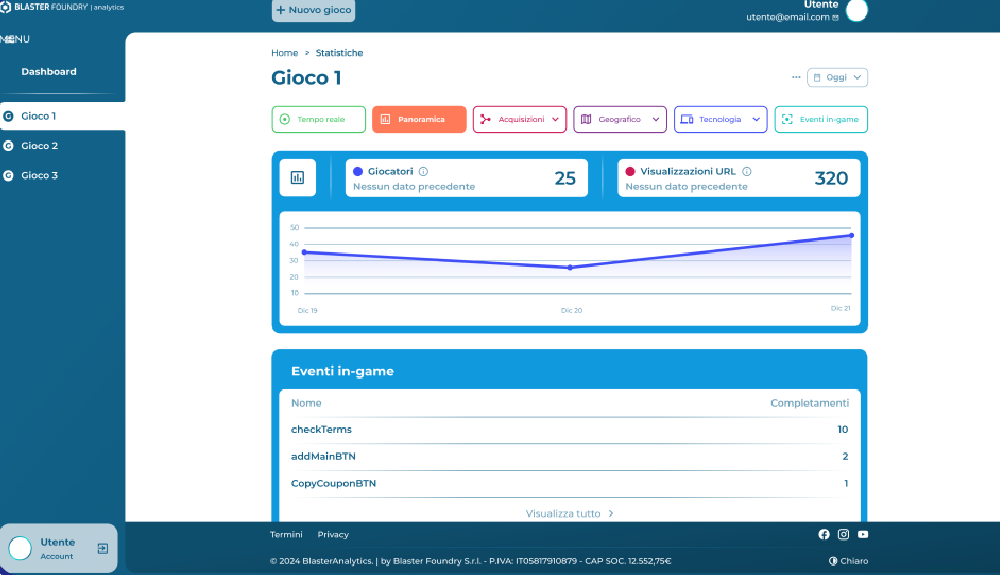Click the Dic 19 chart data point
This screenshot has width=1000, height=575.
click(304, 252)
